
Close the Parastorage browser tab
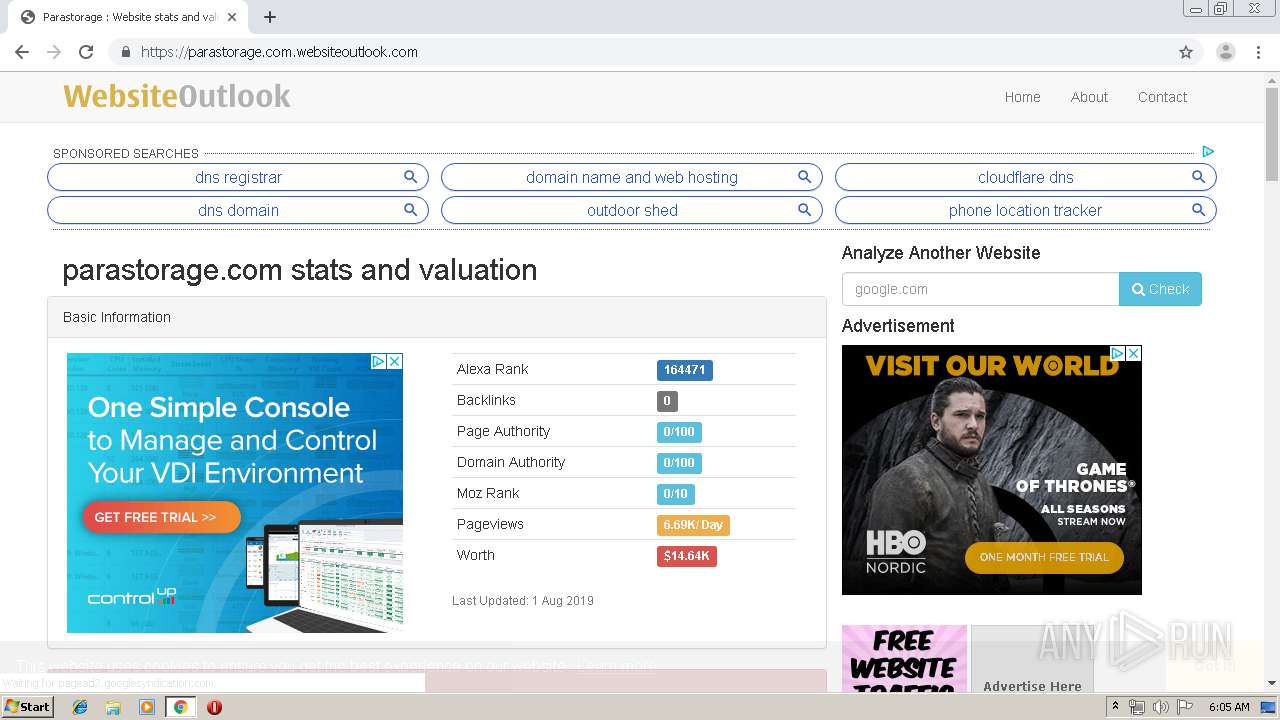pos(232,17)
